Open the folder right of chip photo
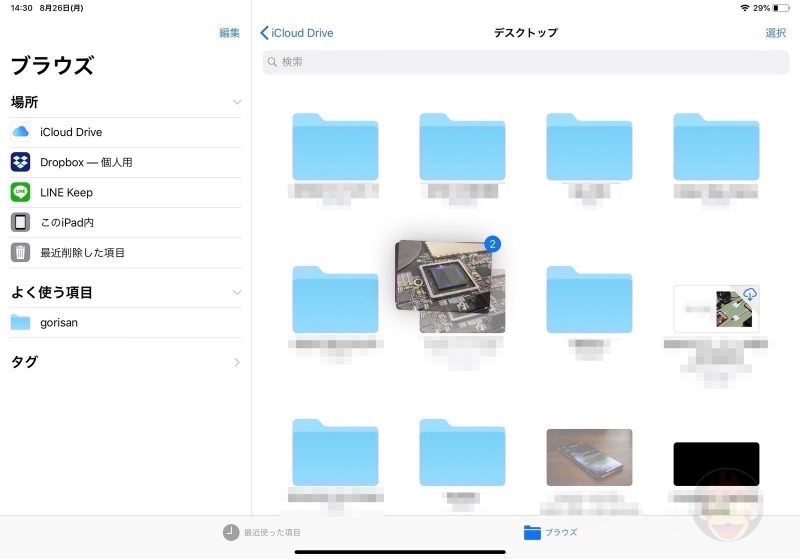The image size is (800, 559). click(x=589, y=300)
